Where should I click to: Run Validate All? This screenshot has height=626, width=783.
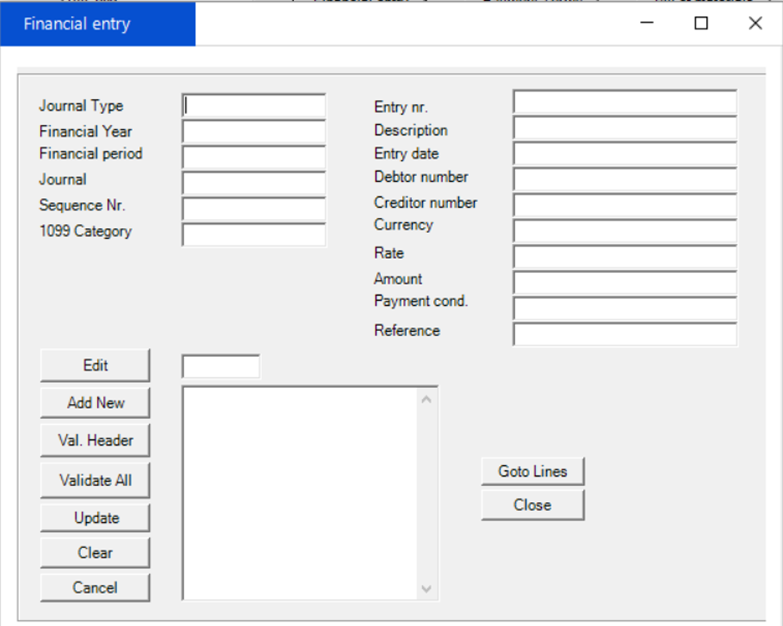[95, 480]
